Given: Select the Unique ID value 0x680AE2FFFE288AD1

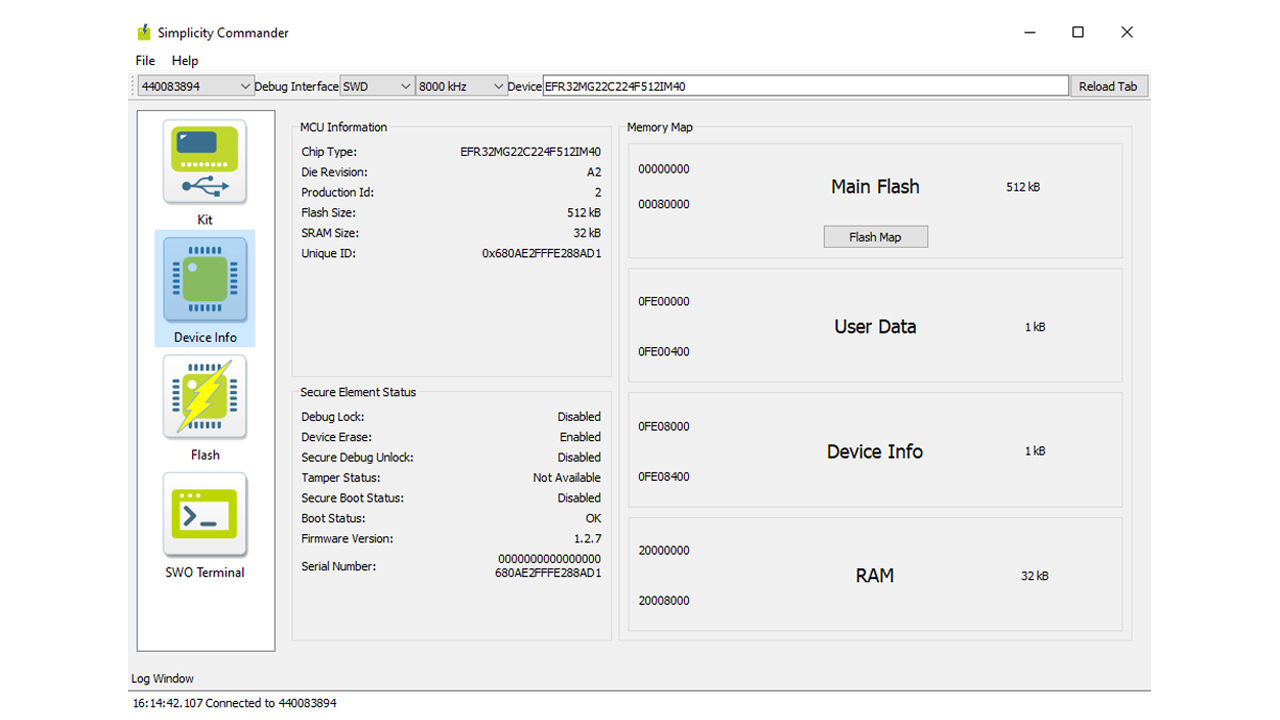Looking at the screenshot, I should [x=542, y=253].
